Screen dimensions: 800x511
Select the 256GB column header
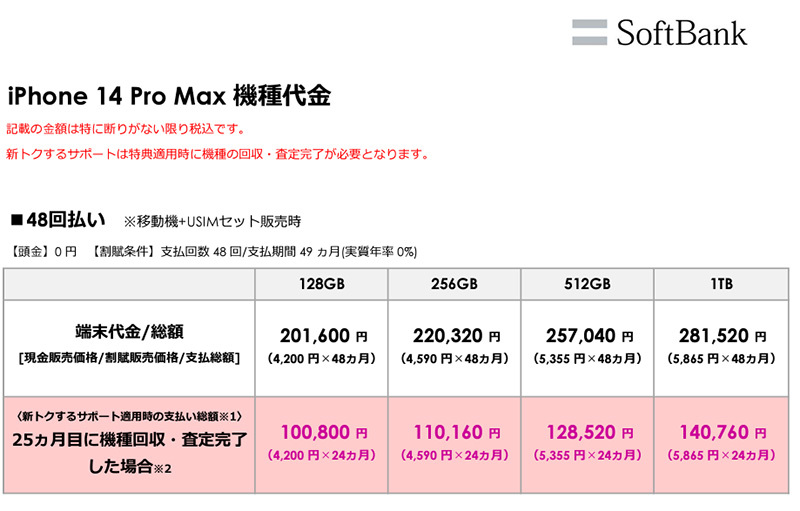455,283
